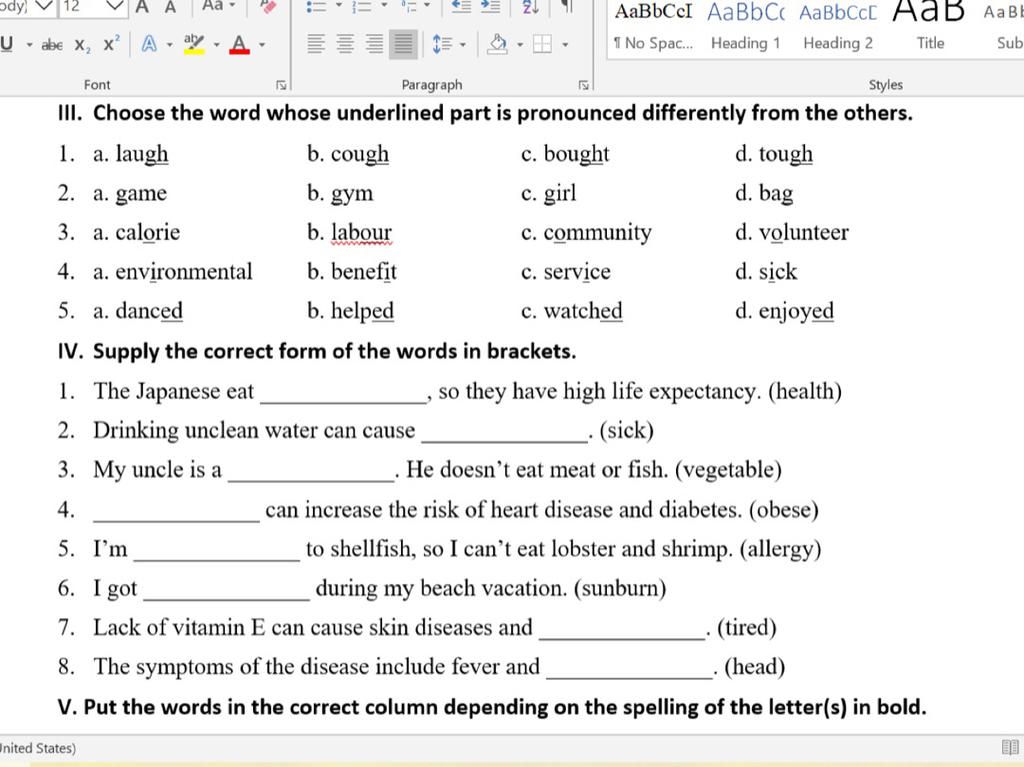Screen dimensions: 1024x767
Task: Open line and paragraph spacing
Action: click(x=443, y=44)
